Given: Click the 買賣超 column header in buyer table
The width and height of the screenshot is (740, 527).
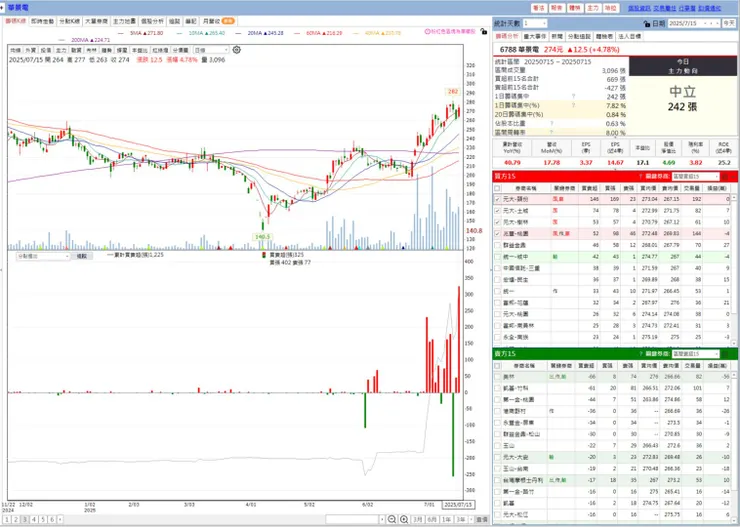Looking at the screenshot, I should tap(588, 188).
